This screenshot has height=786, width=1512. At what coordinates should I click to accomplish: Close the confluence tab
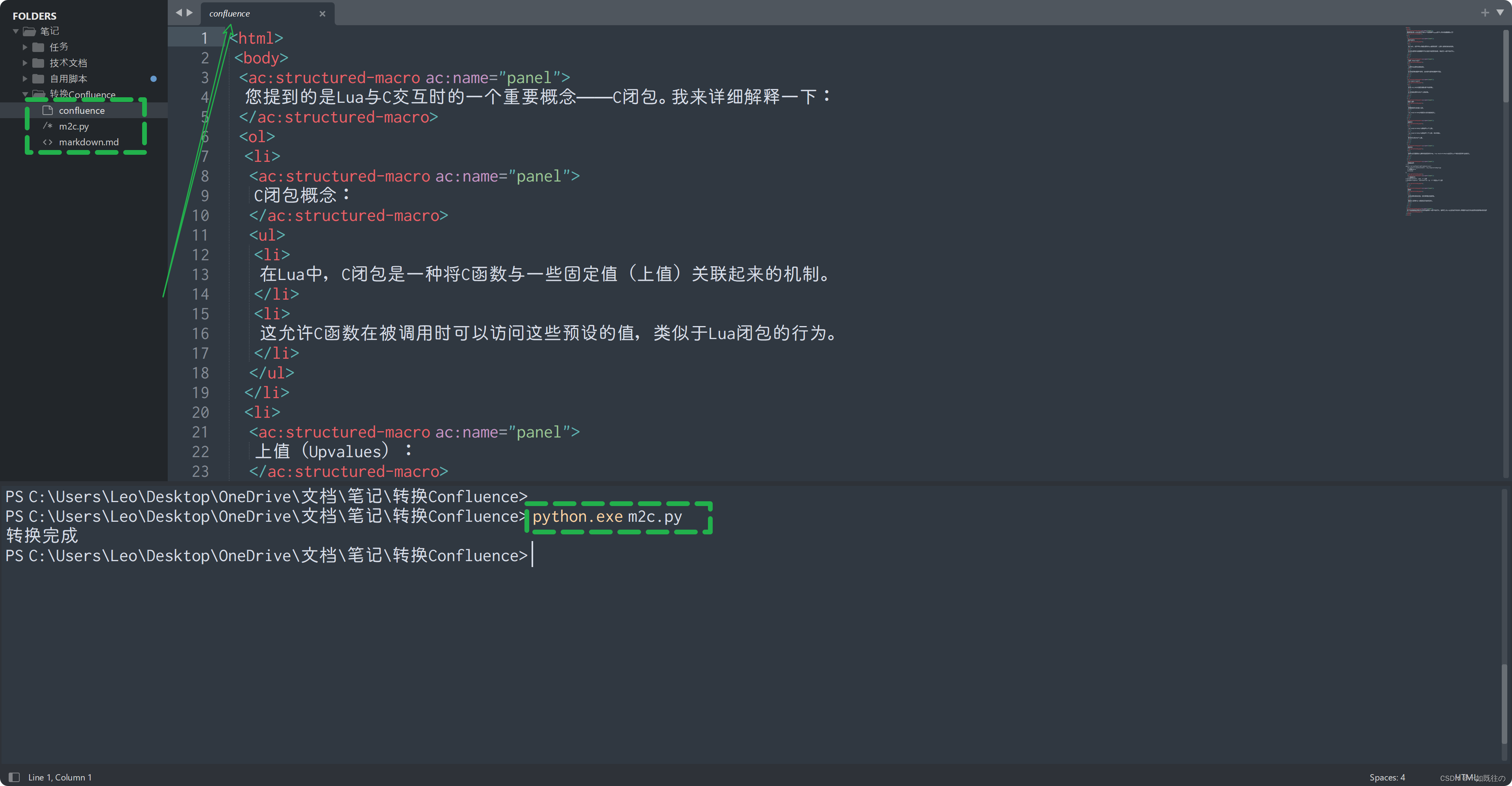322,13
